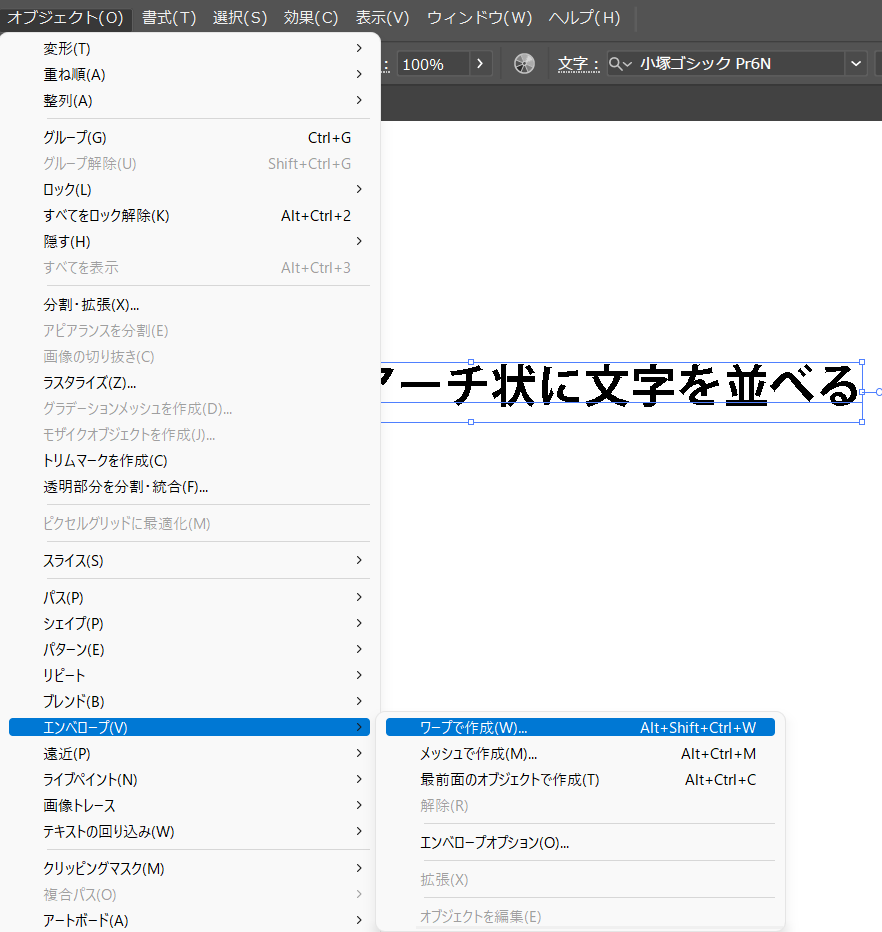Open the 選択(S) menu
This screenshot has width=882, height=932.
(240, 17)
